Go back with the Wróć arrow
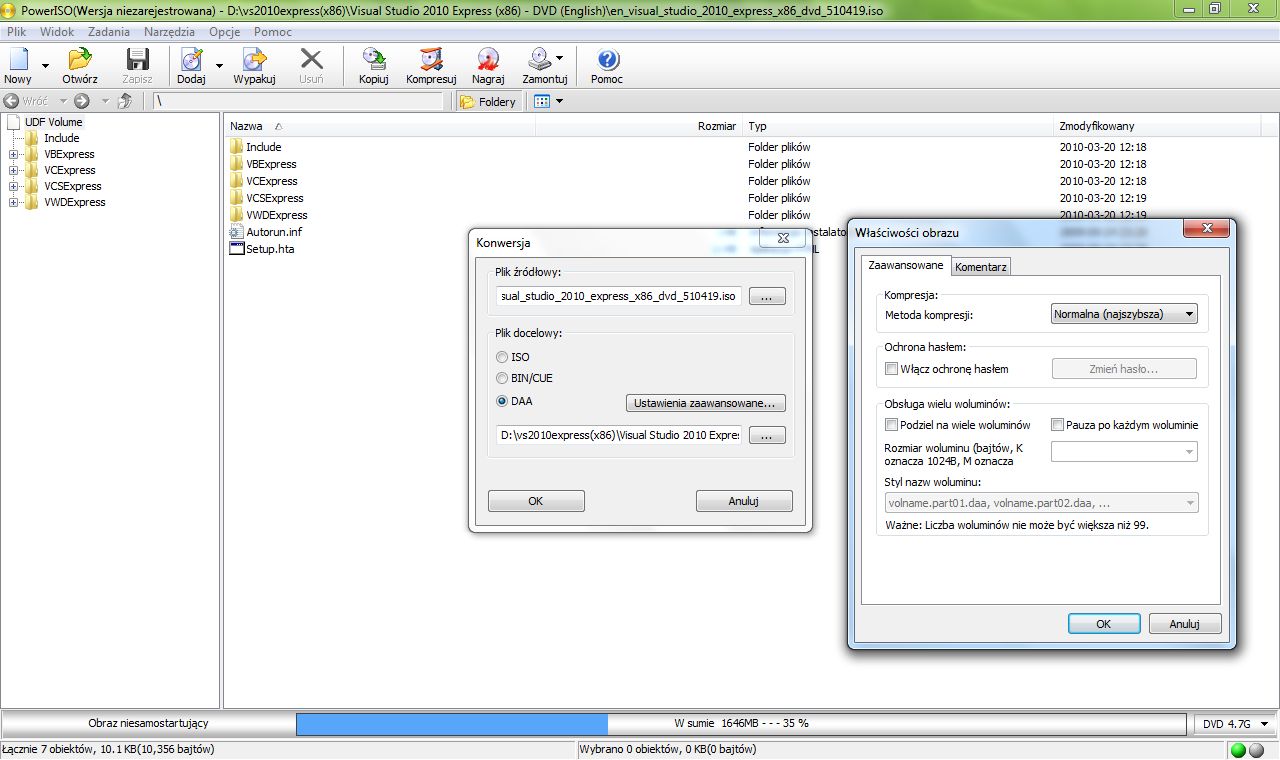1280x760 pixels. (x=12, y=101)
